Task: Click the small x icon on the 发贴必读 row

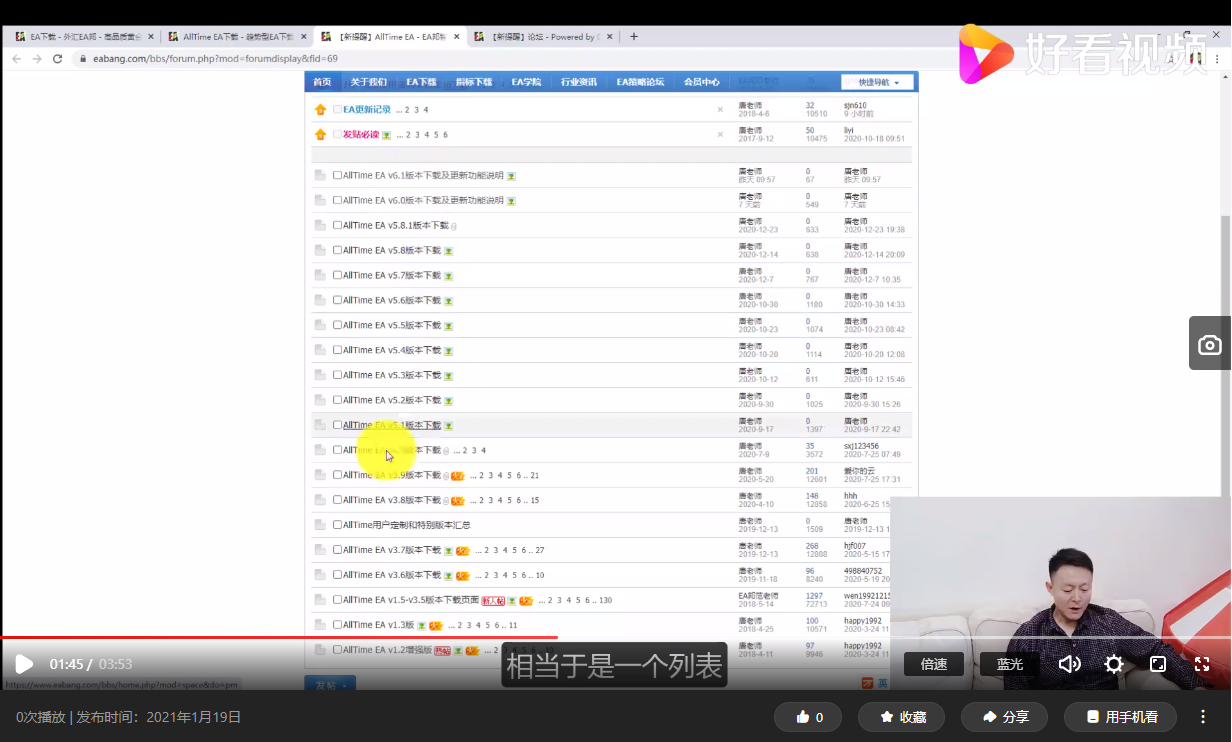Action: coord(720,135)
